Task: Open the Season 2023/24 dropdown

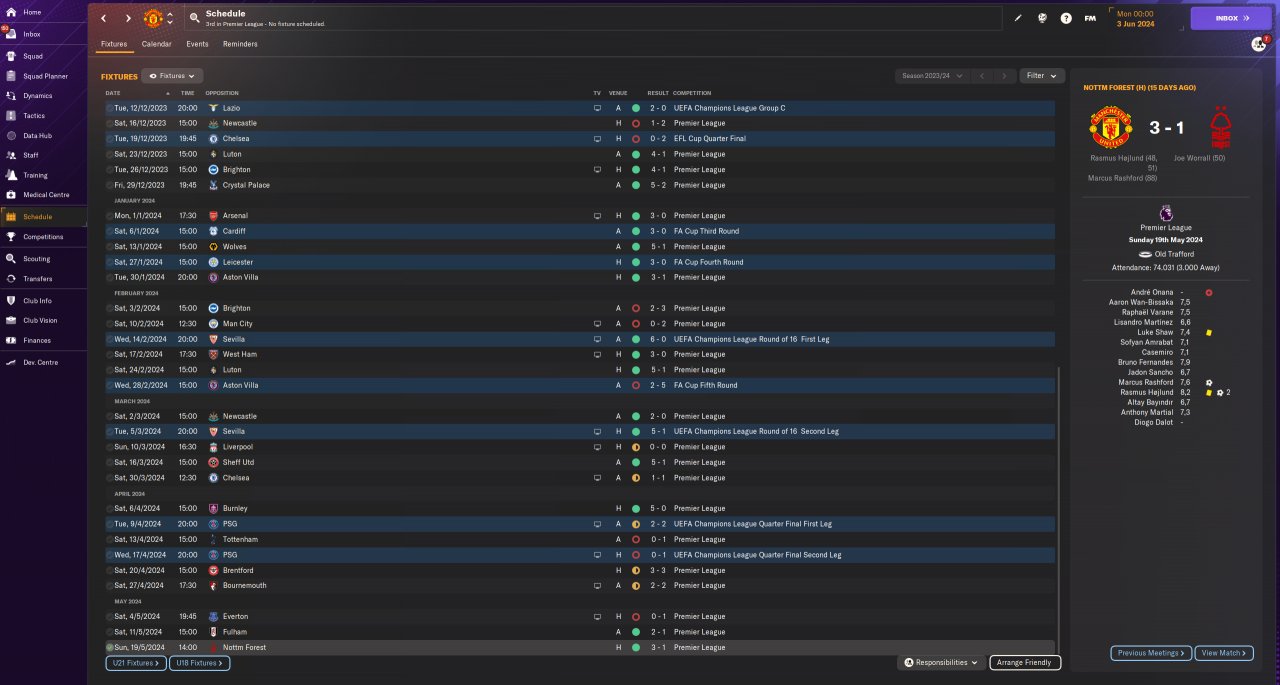Action: click(933, 76)
